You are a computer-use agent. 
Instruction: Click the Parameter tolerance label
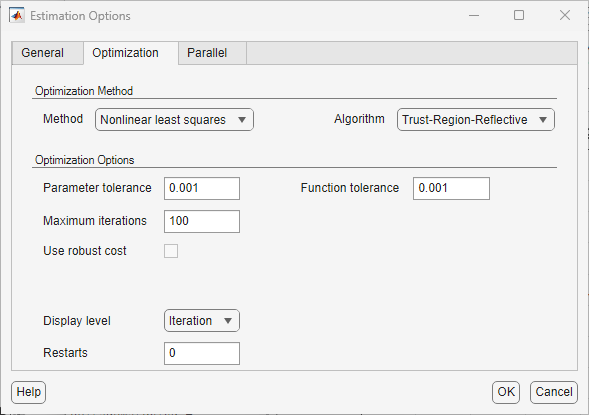point(97,188)
